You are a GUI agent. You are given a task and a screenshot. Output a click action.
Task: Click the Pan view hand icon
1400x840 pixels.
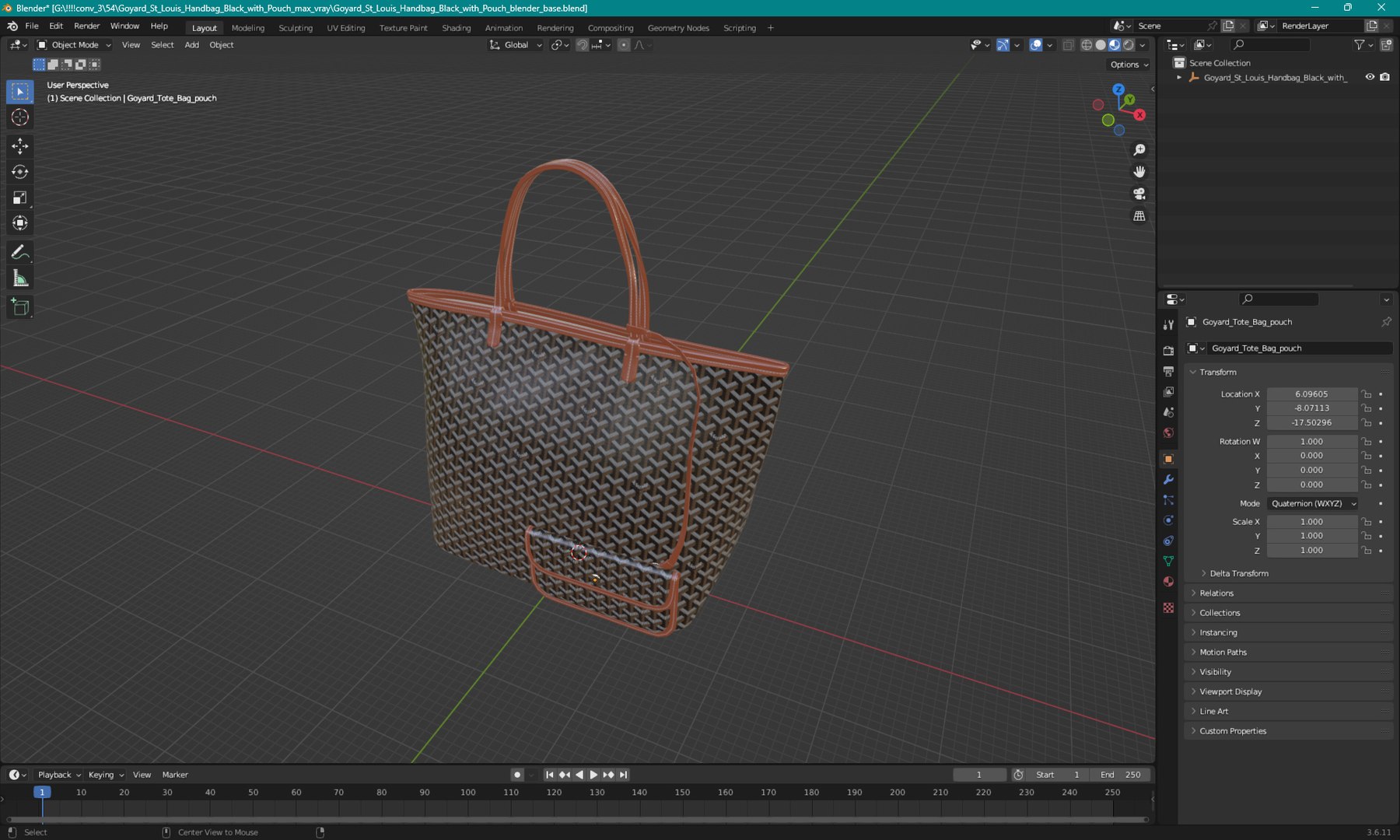coord(1139,172)
